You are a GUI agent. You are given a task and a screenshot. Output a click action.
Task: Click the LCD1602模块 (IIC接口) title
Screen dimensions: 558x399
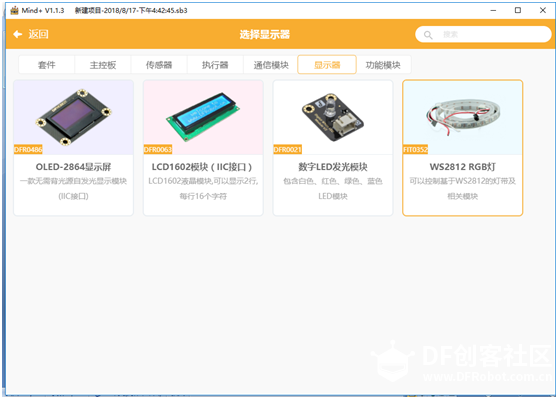pyautogui.click(x=202, y=167)
